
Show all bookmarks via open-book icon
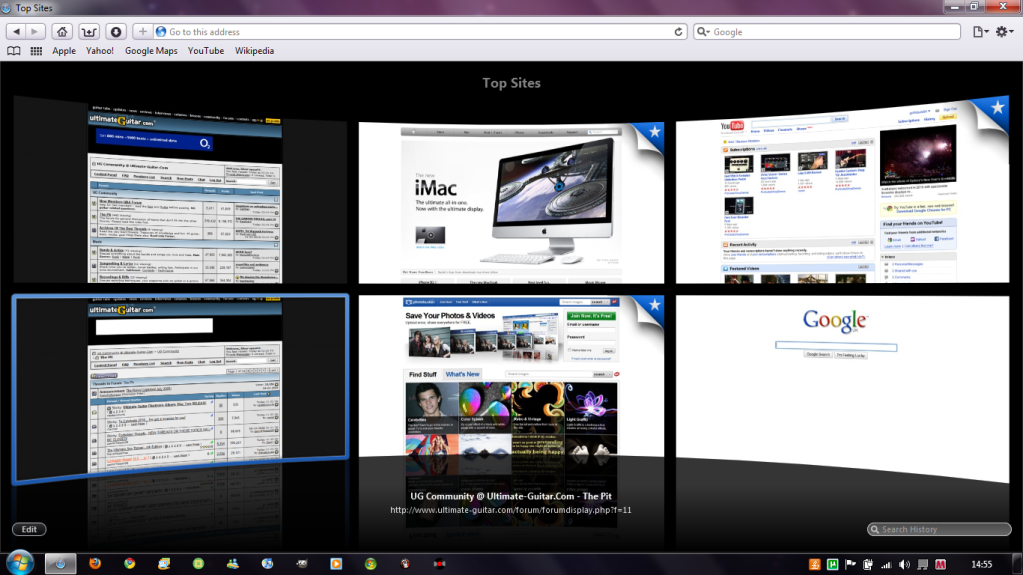pos(14,51)
